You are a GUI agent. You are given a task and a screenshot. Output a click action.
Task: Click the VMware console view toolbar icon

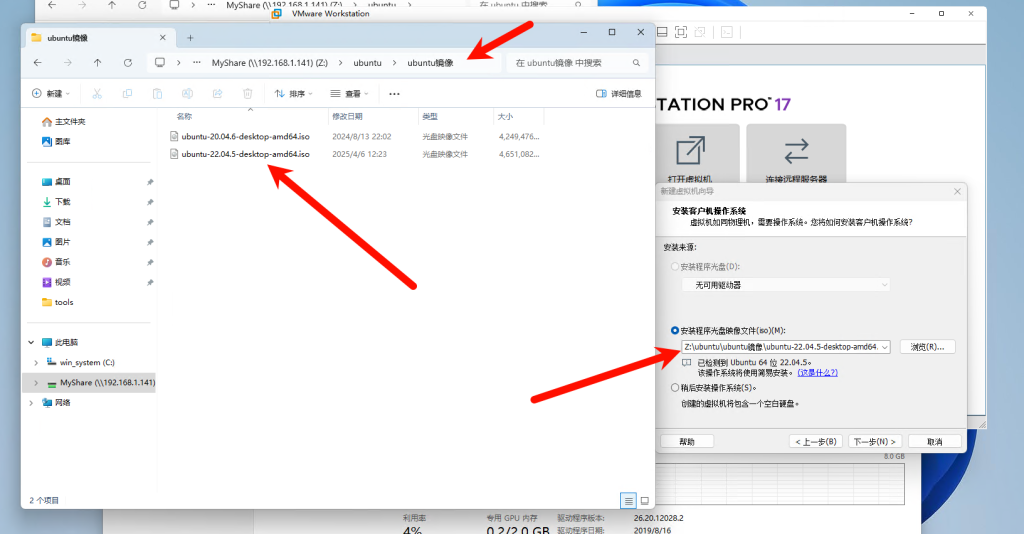pos(727,32)
